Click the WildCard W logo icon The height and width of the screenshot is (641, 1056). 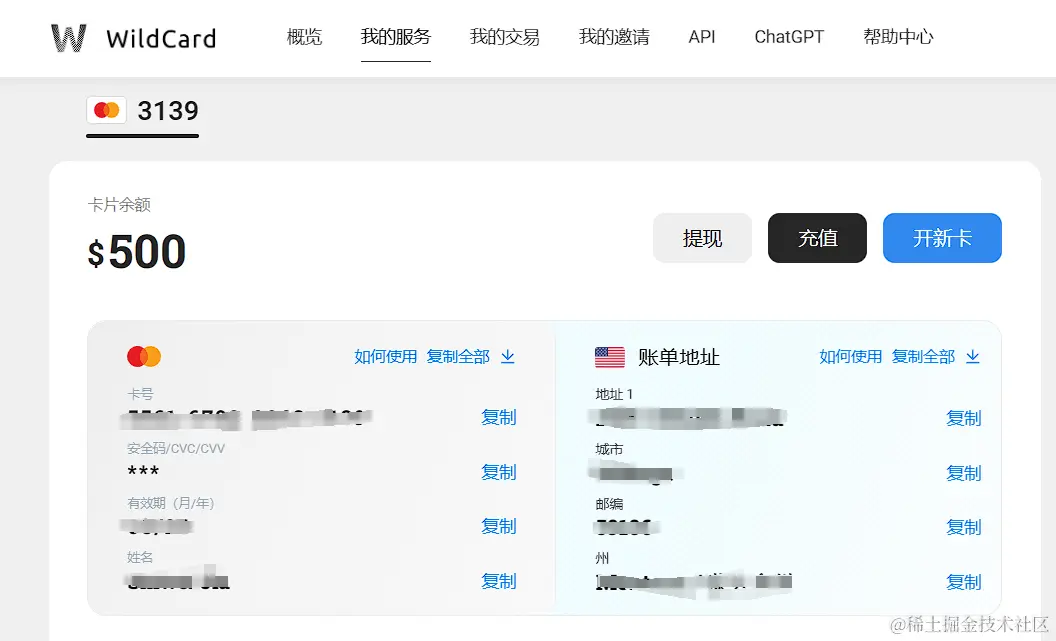69,38
